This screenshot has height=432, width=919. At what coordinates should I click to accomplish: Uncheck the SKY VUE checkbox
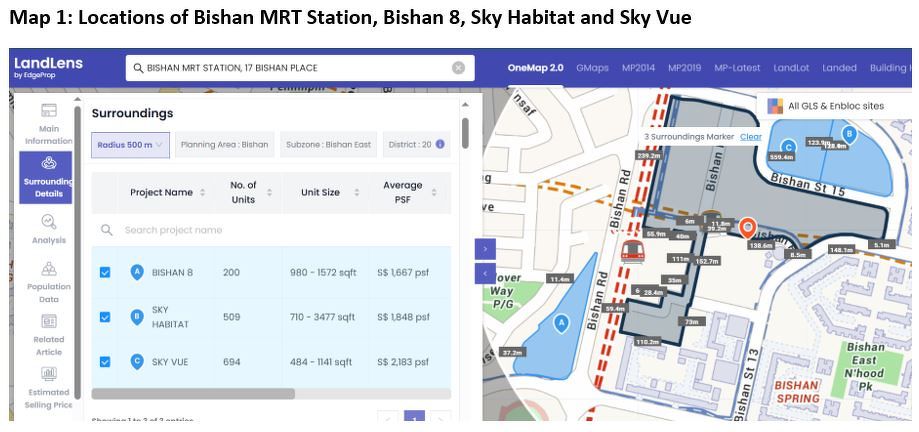pyautogui.click(x=105, y=362)
